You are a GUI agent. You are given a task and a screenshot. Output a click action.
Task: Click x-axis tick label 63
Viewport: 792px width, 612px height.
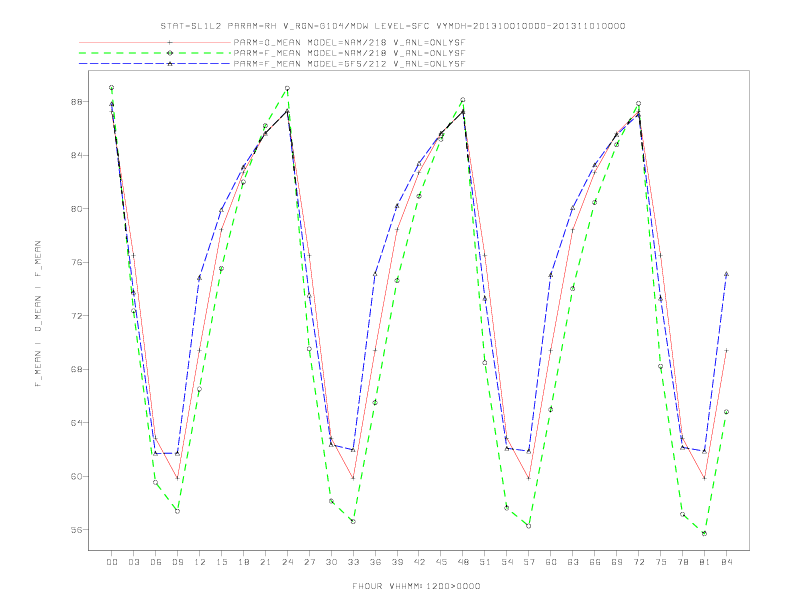click(573, 562)
